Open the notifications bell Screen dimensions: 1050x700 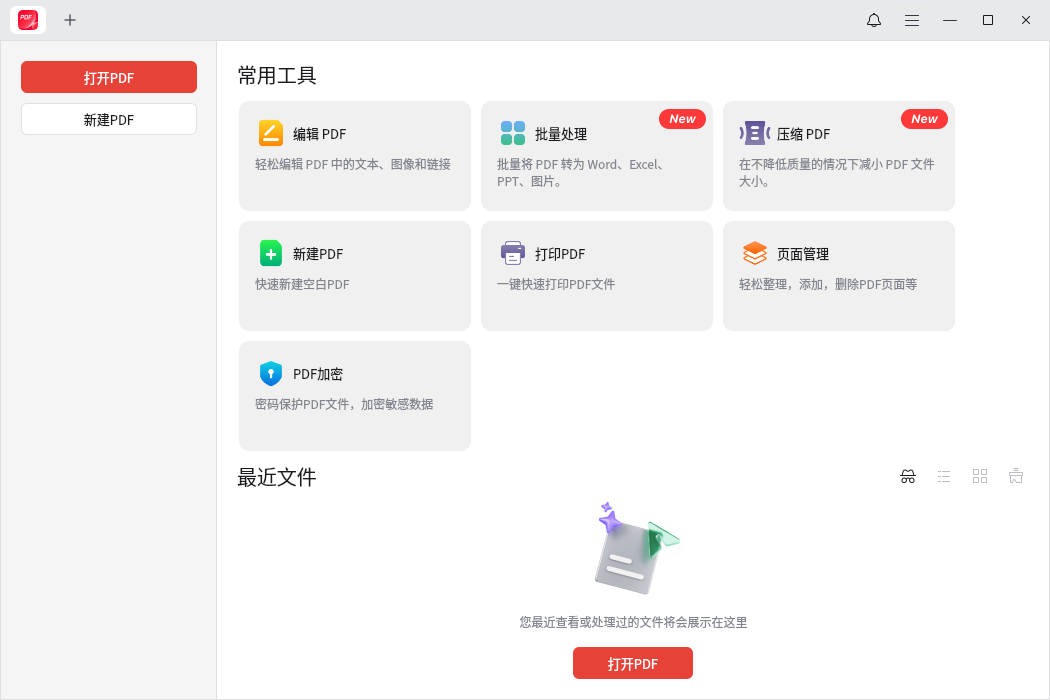coord(874,20)
